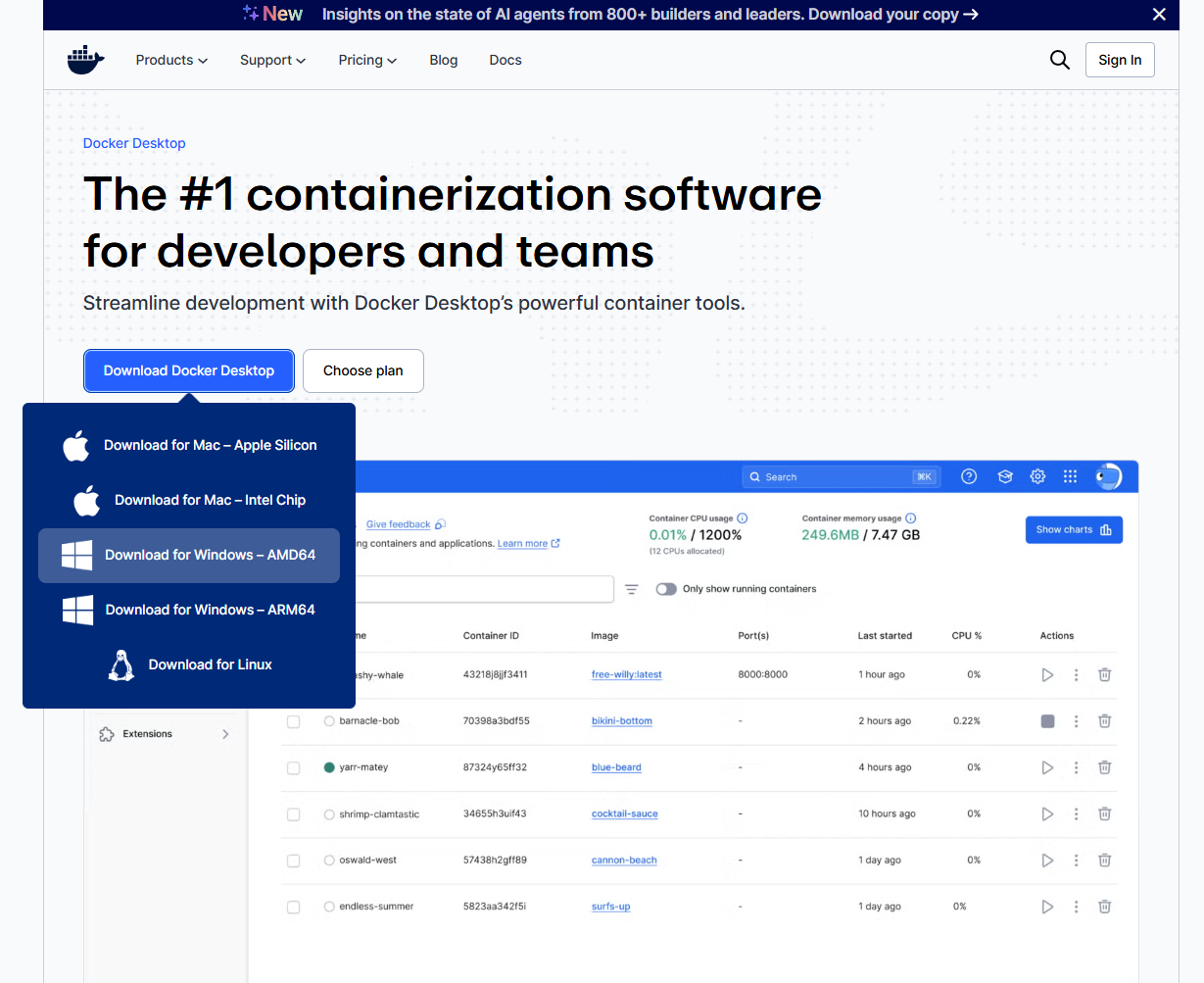This screenshot has width=1204, height=983.
Task: Click Download Docker Desktop button
Action: (189, 370)
